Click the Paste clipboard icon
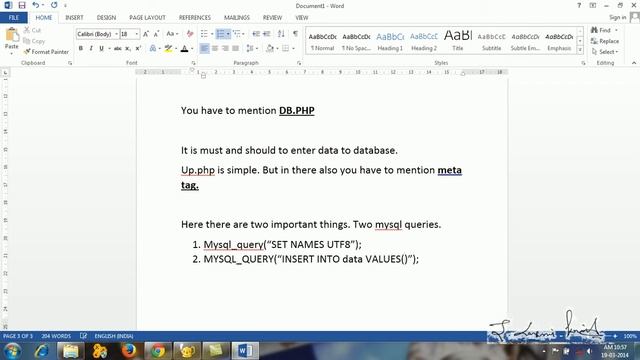Viewport: 640px width, 360px height. 12,35
